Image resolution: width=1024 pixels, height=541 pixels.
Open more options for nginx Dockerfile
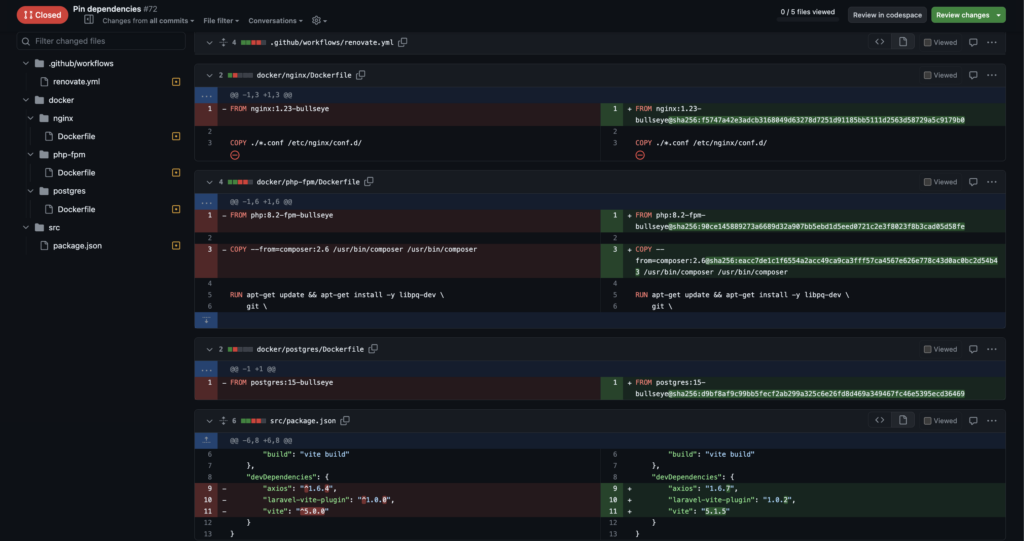point(992,75)
